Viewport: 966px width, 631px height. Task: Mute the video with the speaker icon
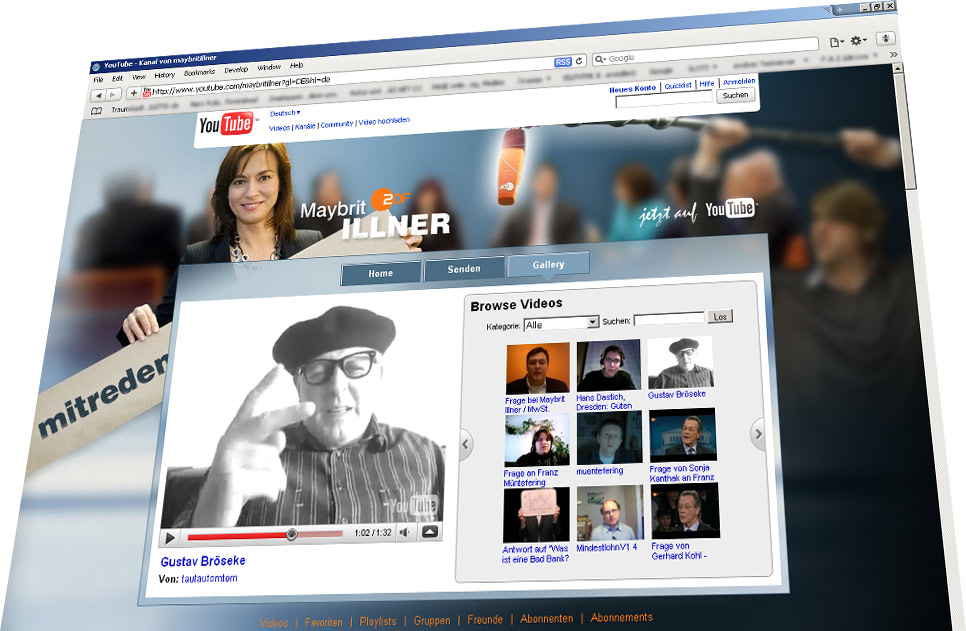point(404,532)
